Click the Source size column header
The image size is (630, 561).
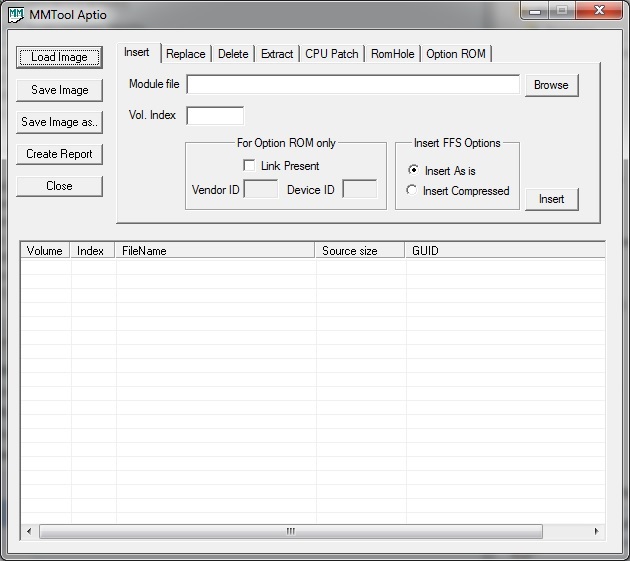click(360, 251)
